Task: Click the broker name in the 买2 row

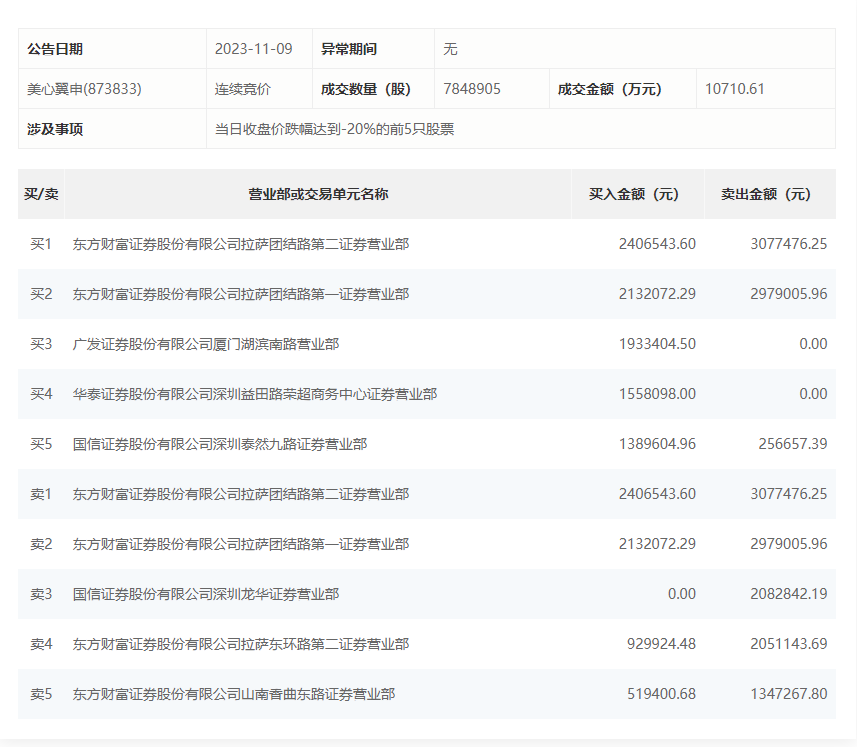Action: (x=241, y=294)
